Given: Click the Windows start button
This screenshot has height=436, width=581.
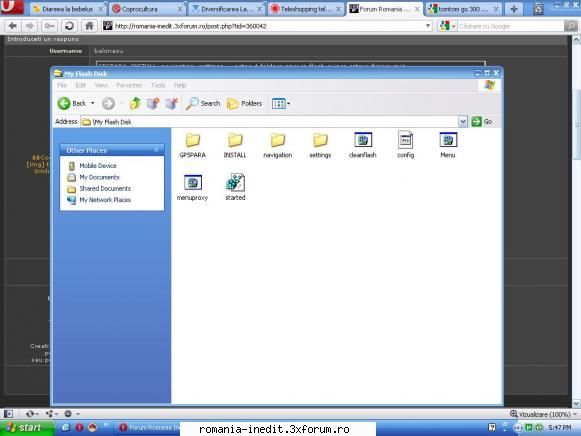Looking at the screenshot, I should click(x=26, y=428).
